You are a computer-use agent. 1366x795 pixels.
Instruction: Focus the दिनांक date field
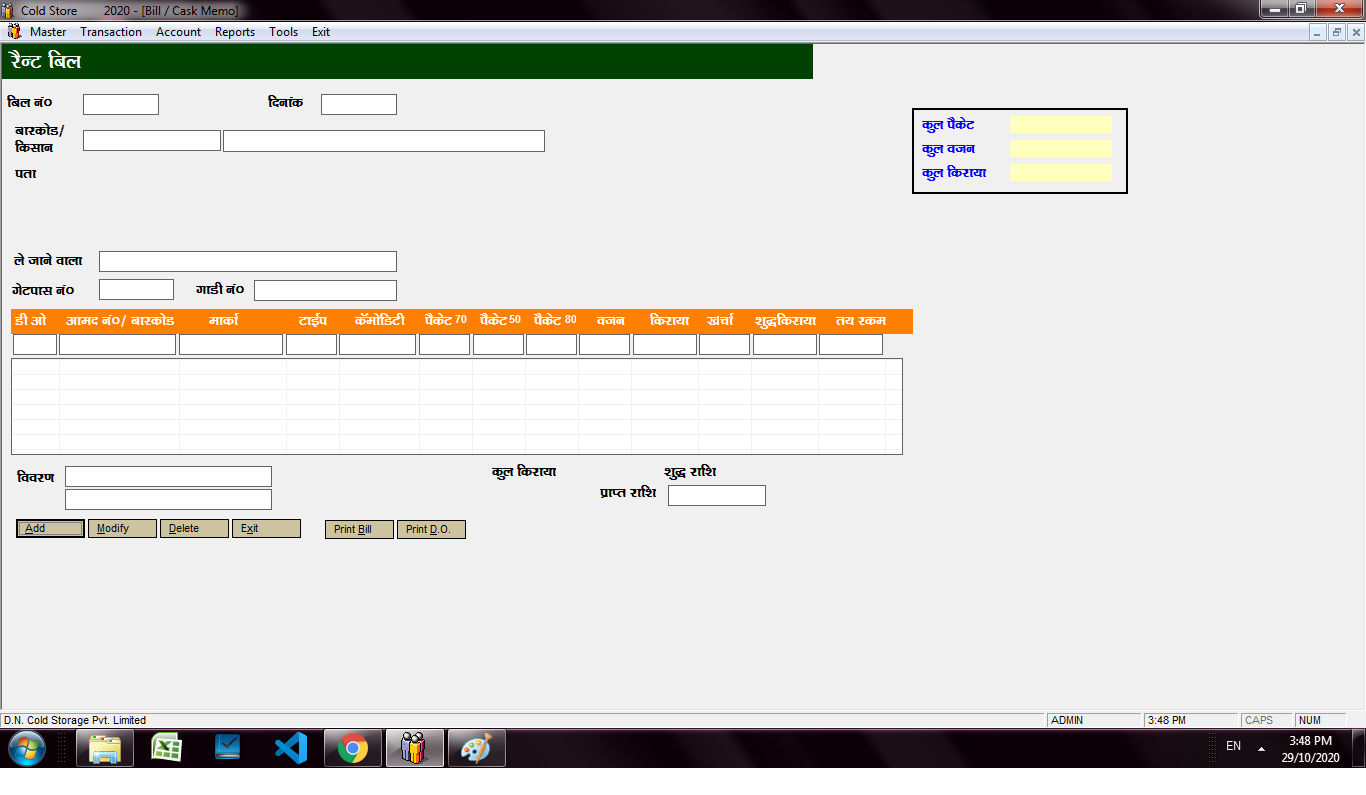pos(359,105)
